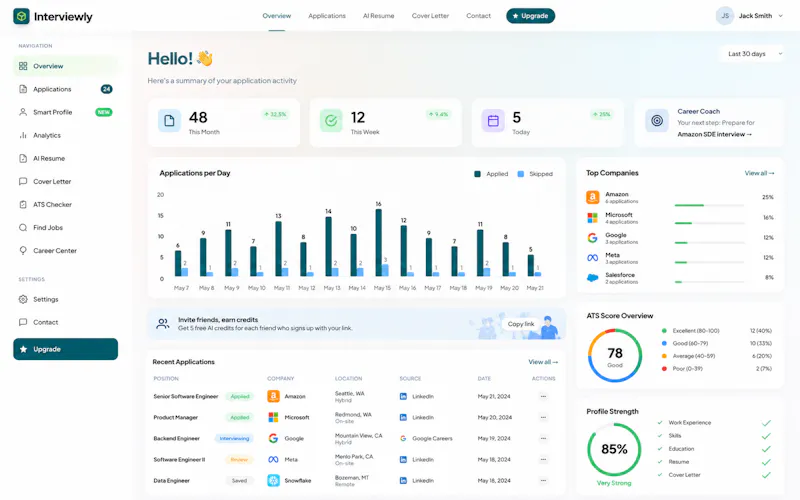Viewport: 800px width, 500px height.
Task: Toggle the Skipped series in chart legend
Action: pyautogui.click(x=535, y=174)
